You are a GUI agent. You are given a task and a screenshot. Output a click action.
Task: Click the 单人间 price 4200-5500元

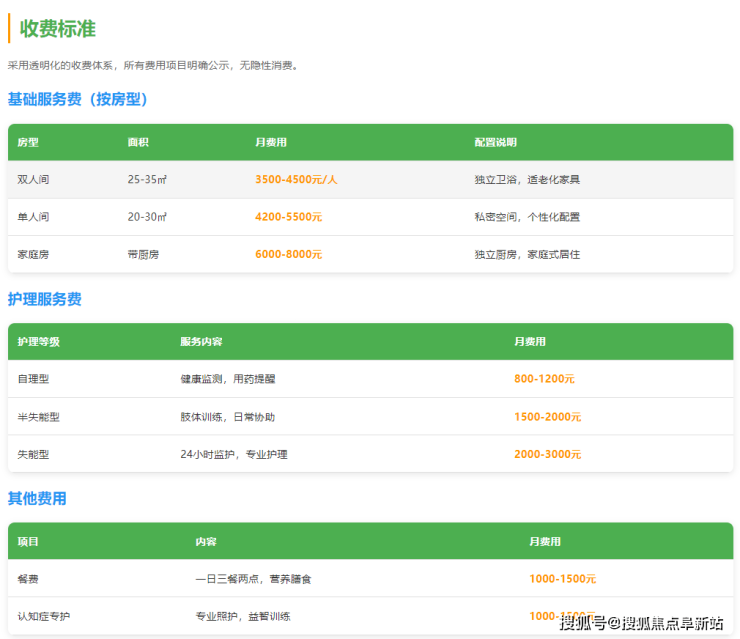(288, 217)
